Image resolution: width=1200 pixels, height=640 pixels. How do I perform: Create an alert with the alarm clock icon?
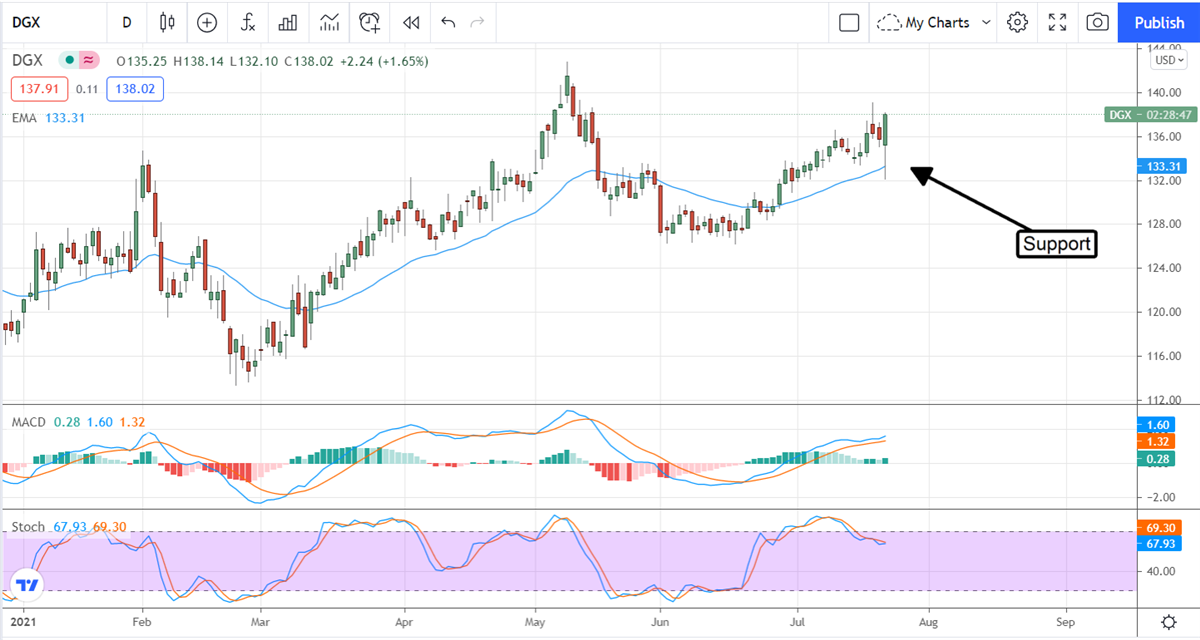[370, 22]
